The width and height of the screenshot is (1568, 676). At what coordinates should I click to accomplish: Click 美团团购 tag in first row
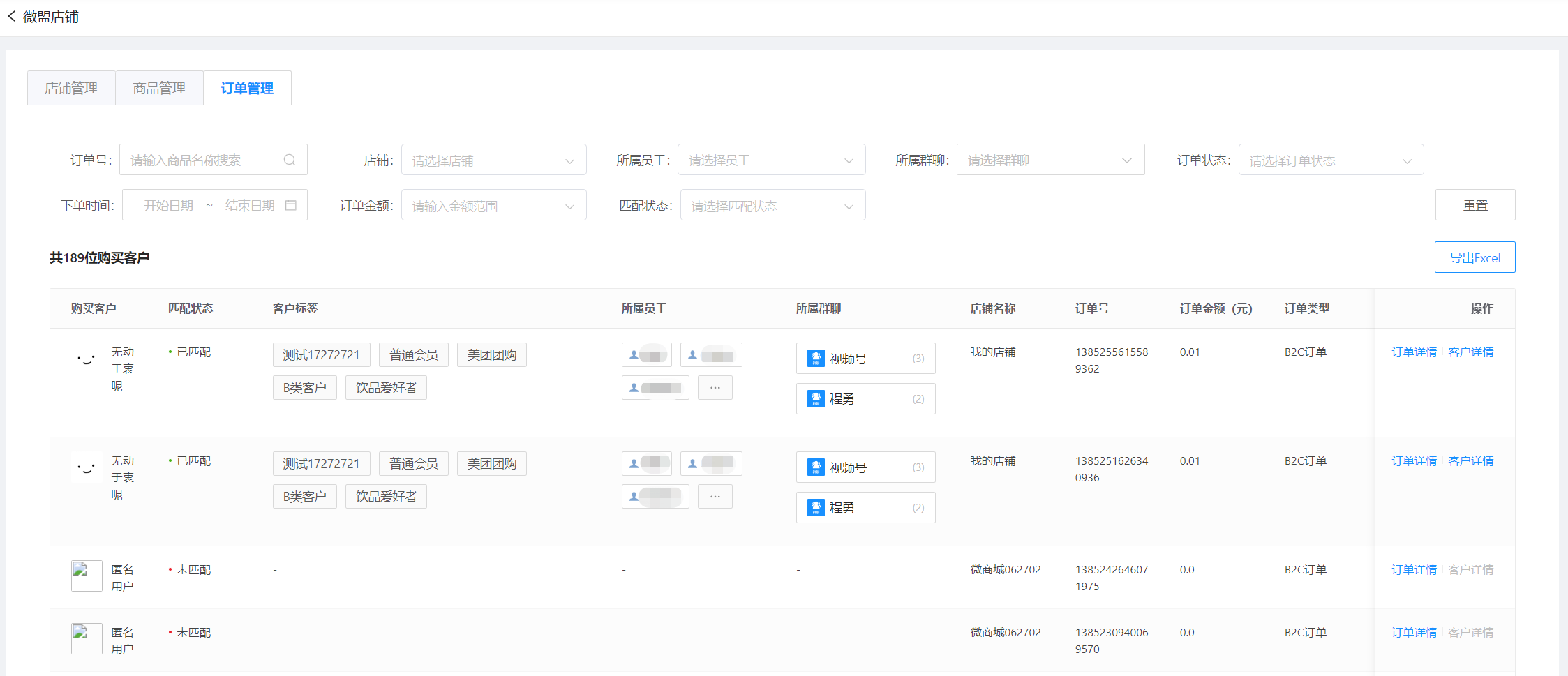tap(492, 354)
